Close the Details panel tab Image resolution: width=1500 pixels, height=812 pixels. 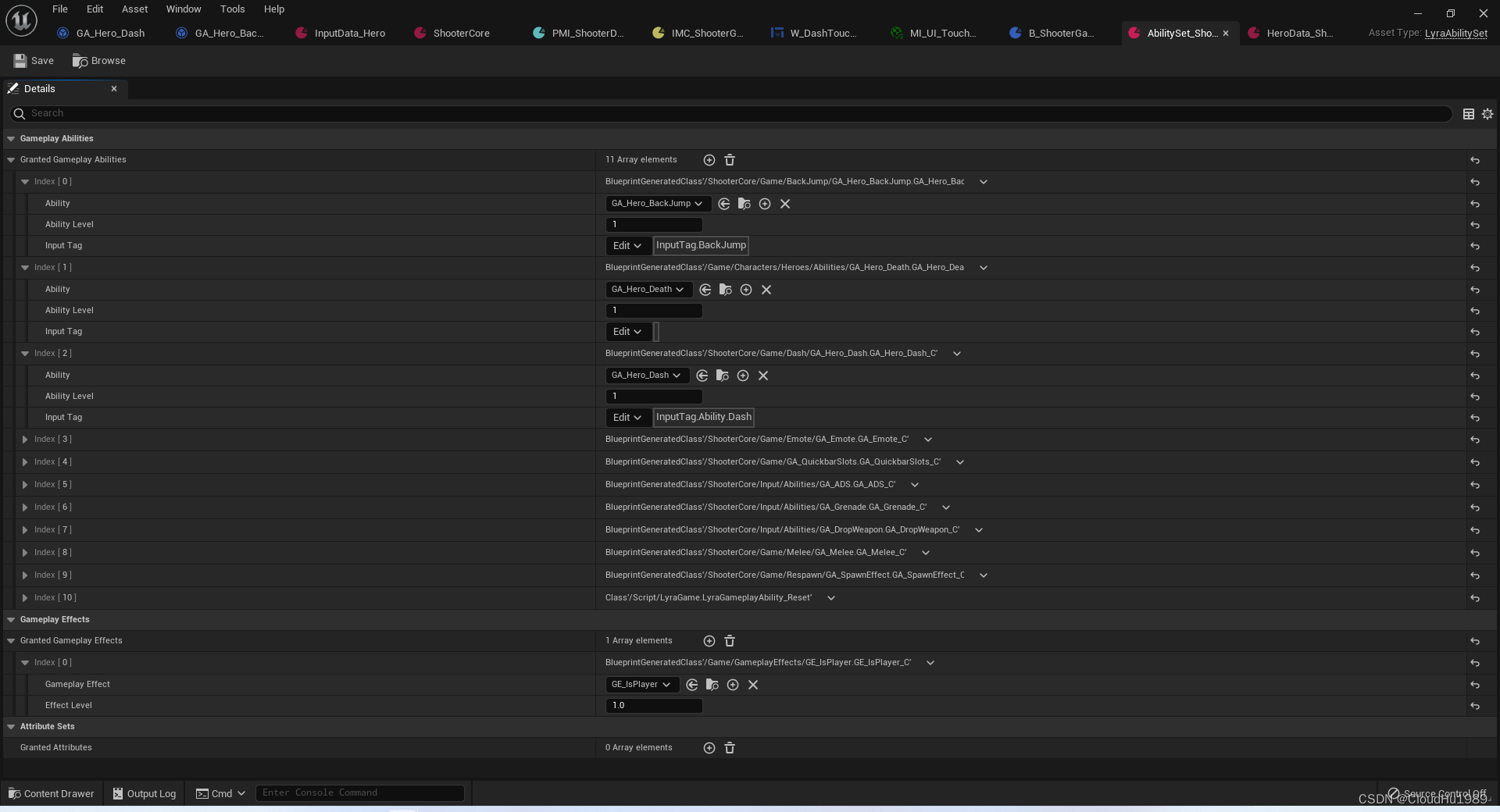pos(114,89)
